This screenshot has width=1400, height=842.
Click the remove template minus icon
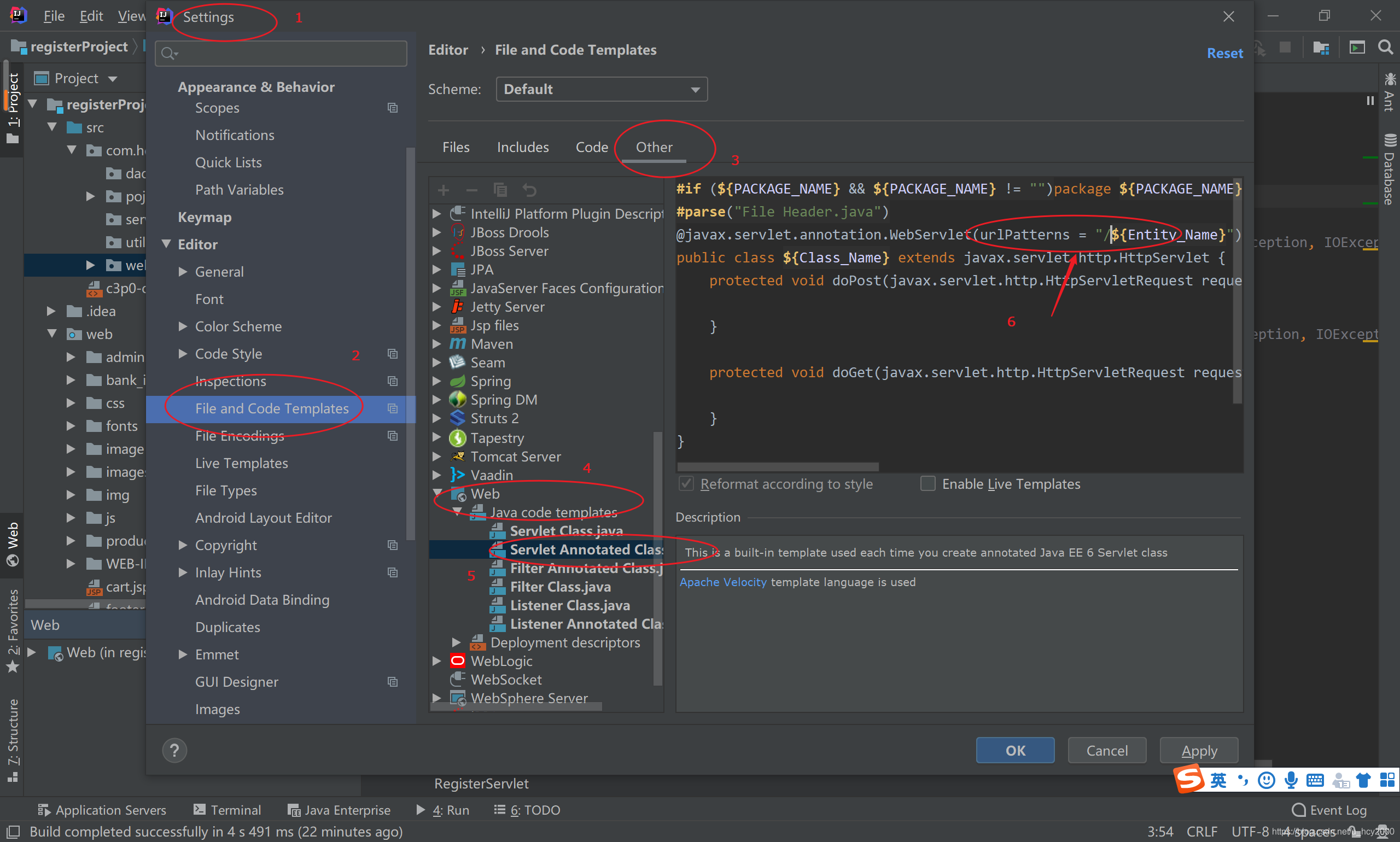tap(471, 190)
